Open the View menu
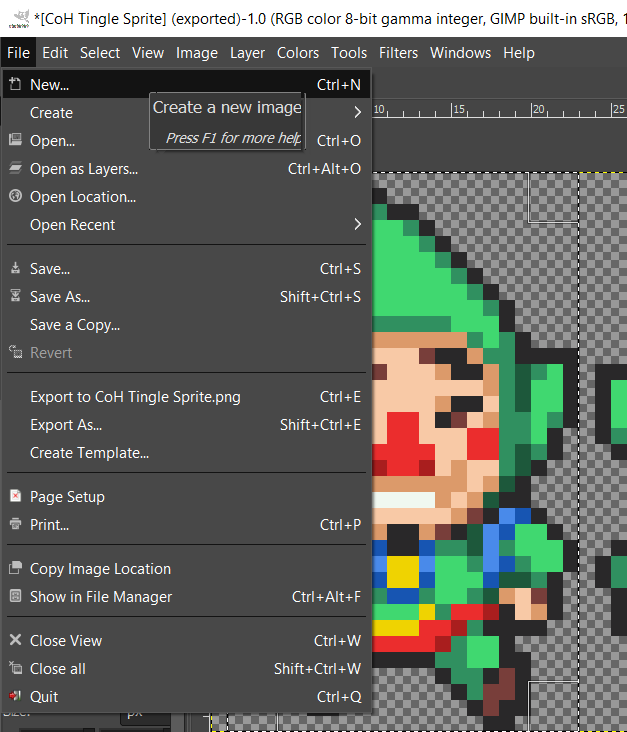627x732 pixels. pyautogui.click(x=148, y=53)
